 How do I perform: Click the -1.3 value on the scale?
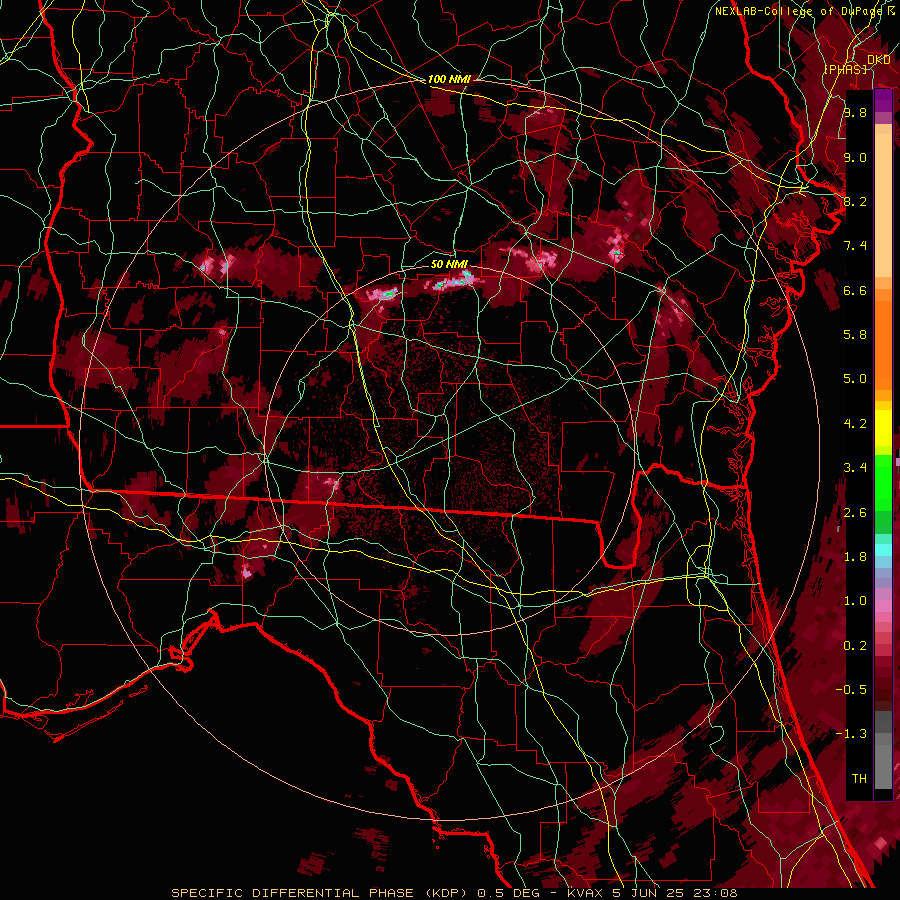[851, 734]
